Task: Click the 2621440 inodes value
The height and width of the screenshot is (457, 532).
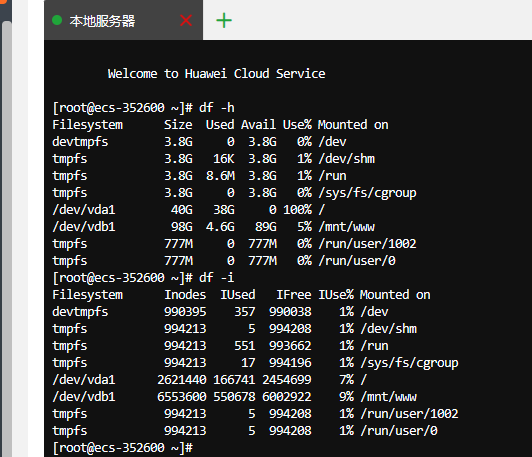Action: click(x=182, y=380)
